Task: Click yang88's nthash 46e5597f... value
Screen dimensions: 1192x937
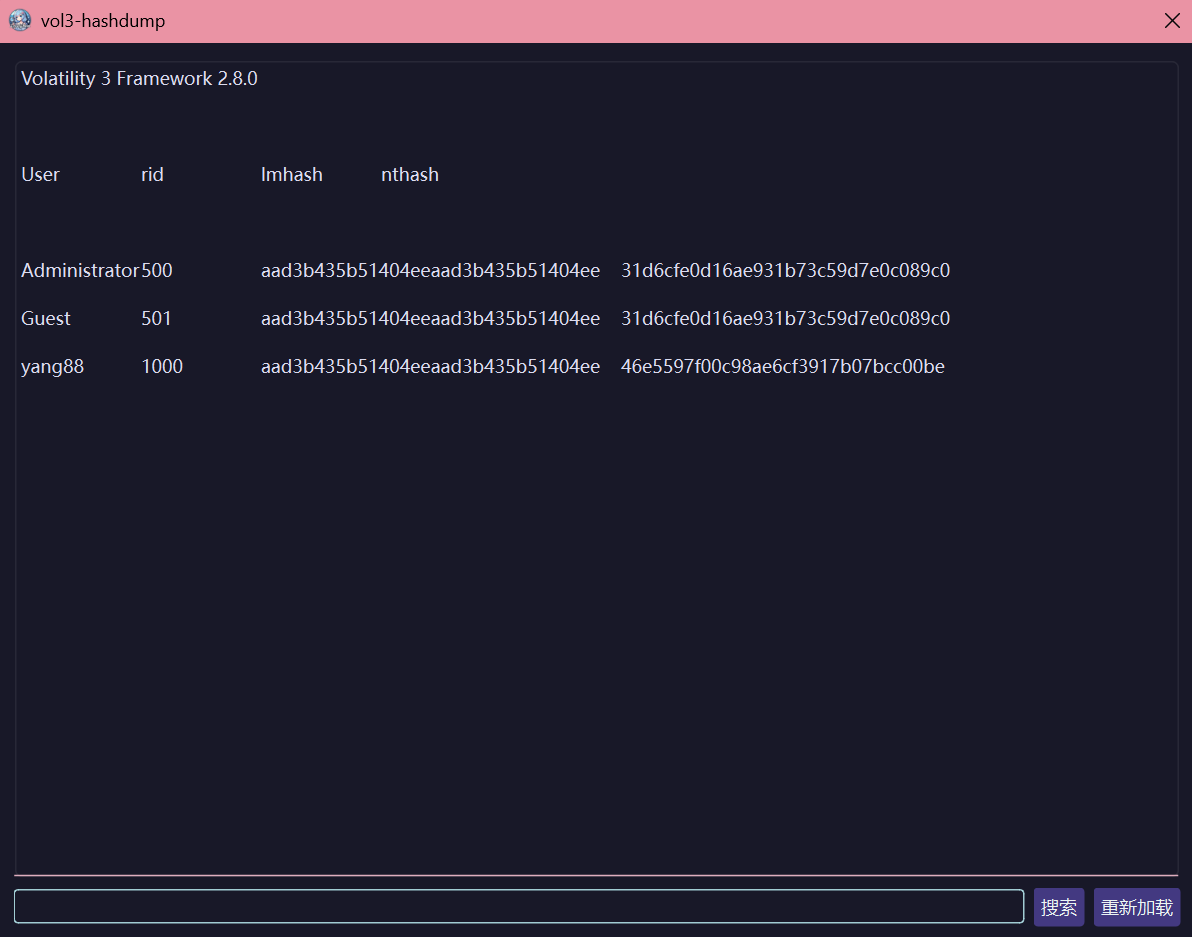Action: pos(782,366)
